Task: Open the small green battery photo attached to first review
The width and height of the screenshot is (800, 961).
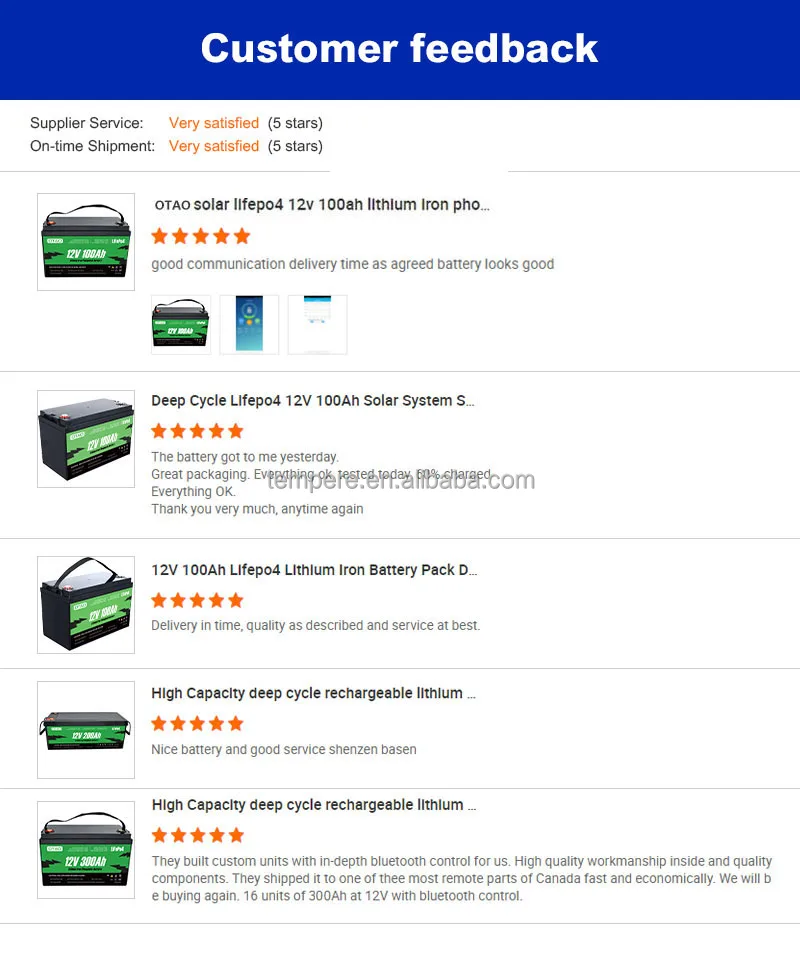Action: click(x=181, y=325)
